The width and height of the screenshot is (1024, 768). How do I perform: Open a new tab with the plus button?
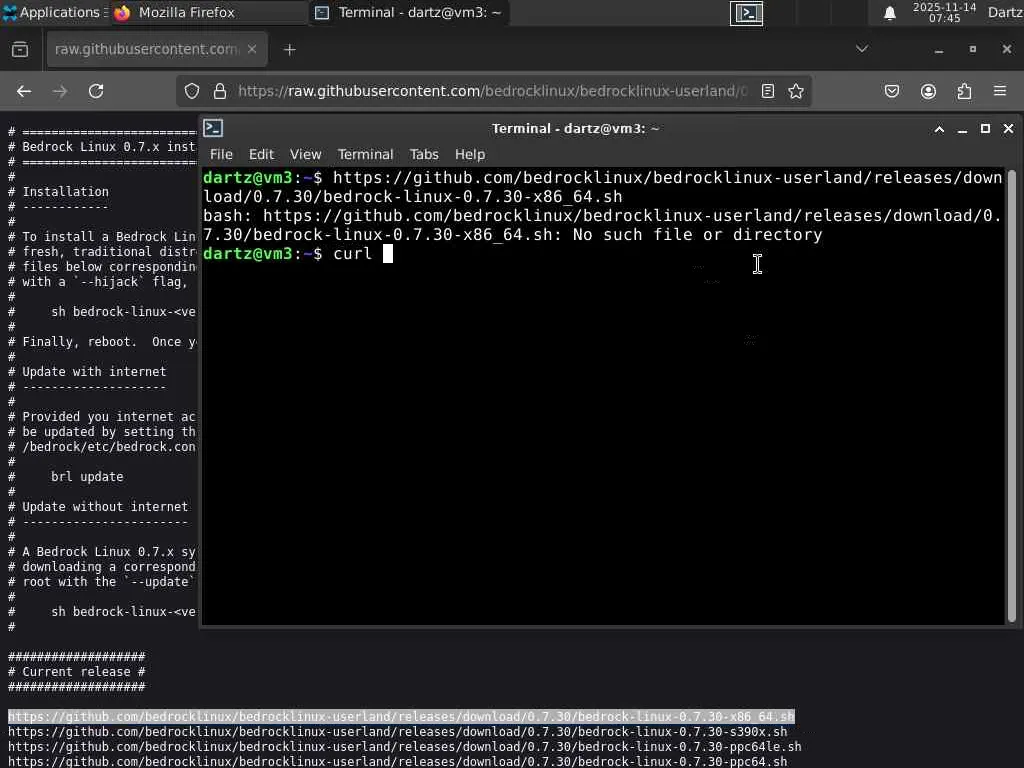pos(289,50)
